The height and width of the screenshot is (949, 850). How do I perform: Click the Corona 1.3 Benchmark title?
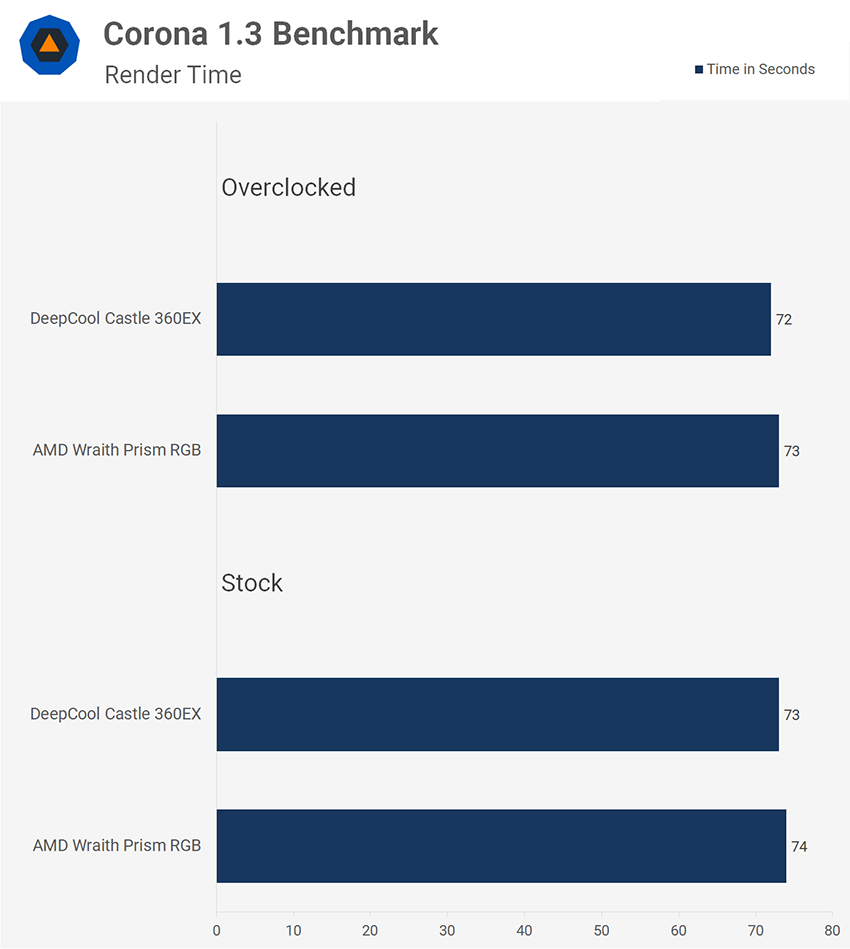[271, 33]
